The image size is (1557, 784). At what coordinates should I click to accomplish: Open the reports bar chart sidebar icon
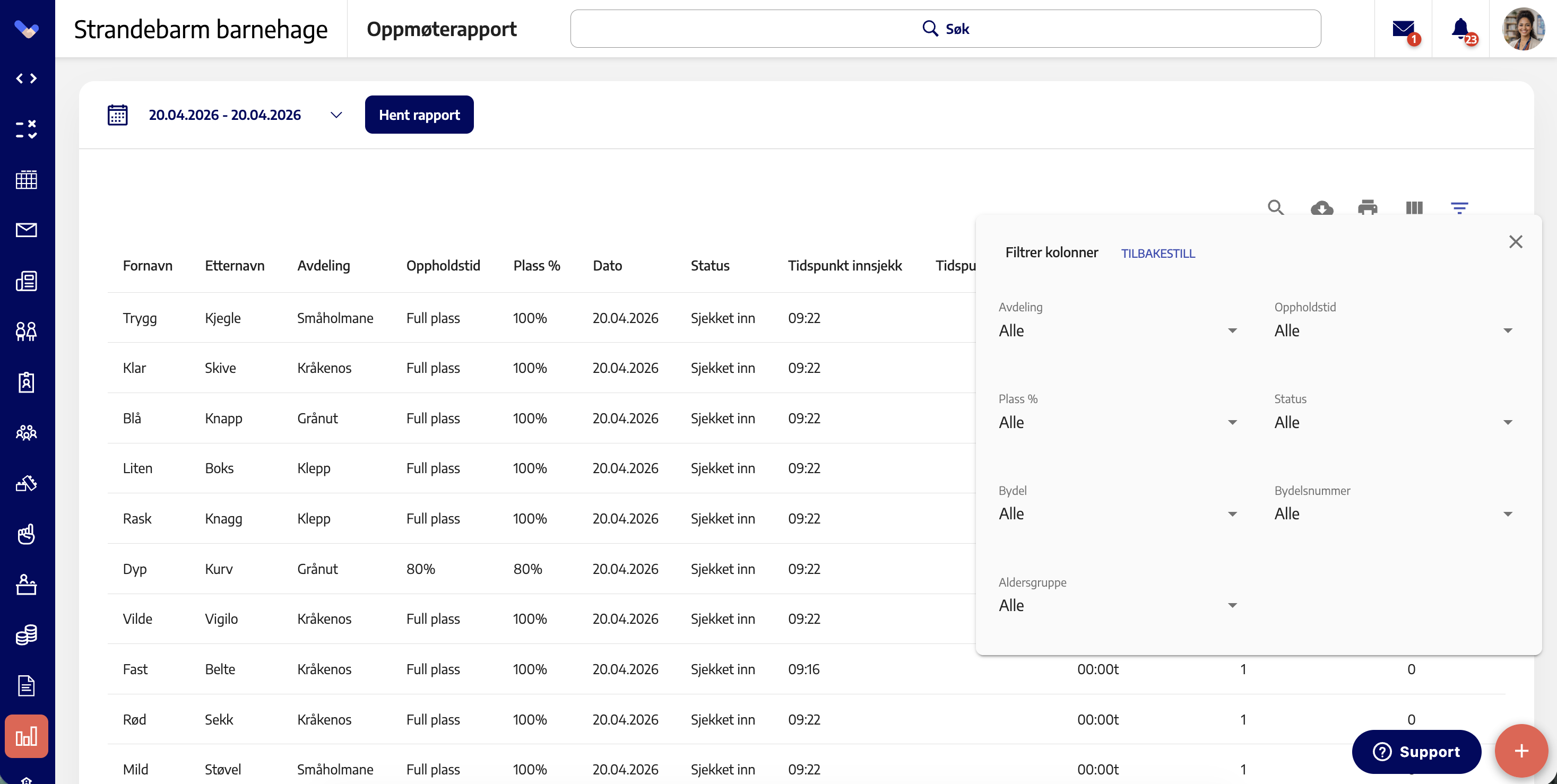(x=27, y=736)
